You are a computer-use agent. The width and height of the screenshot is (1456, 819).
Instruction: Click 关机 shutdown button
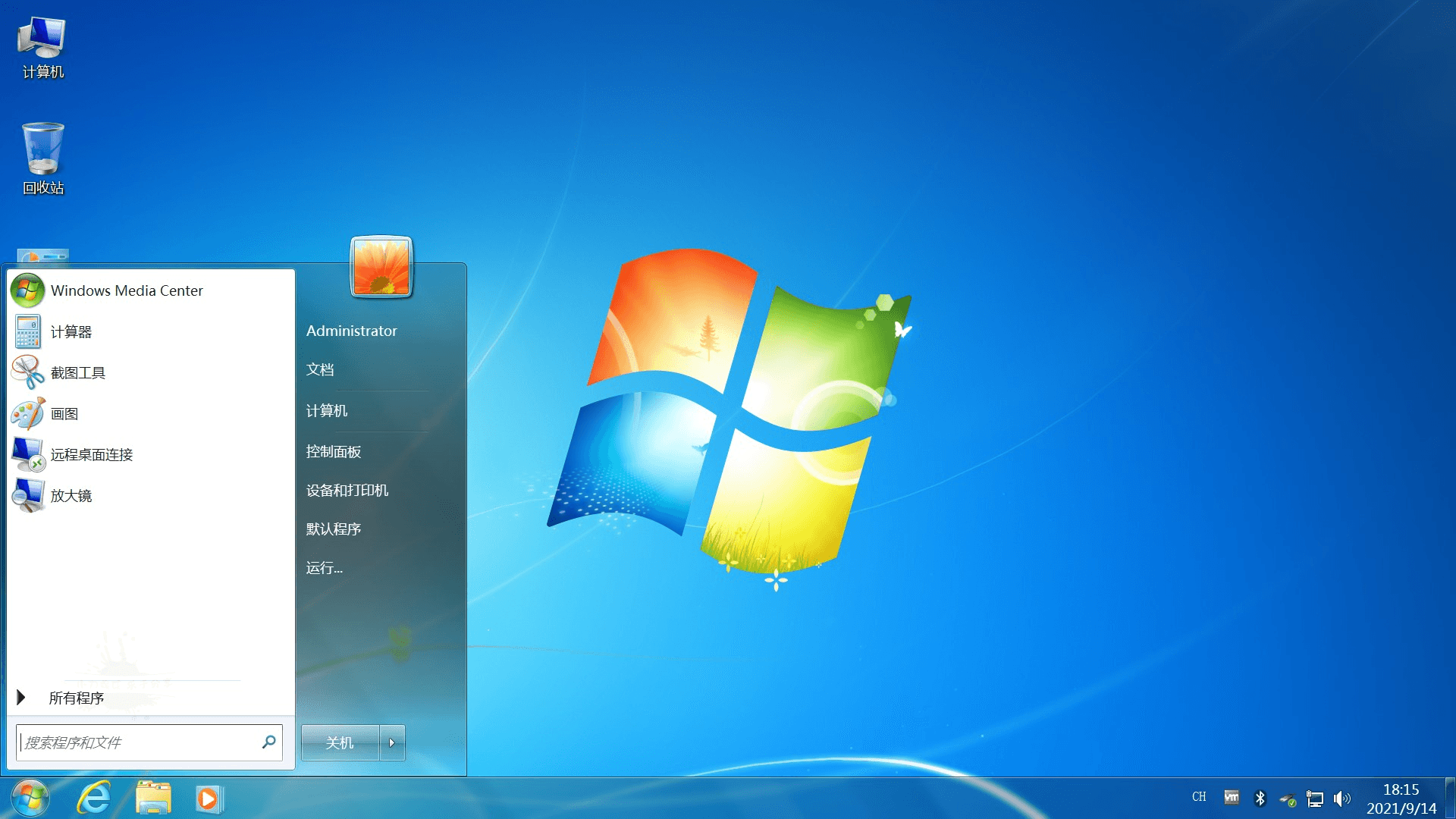click(x=339, y=742)
